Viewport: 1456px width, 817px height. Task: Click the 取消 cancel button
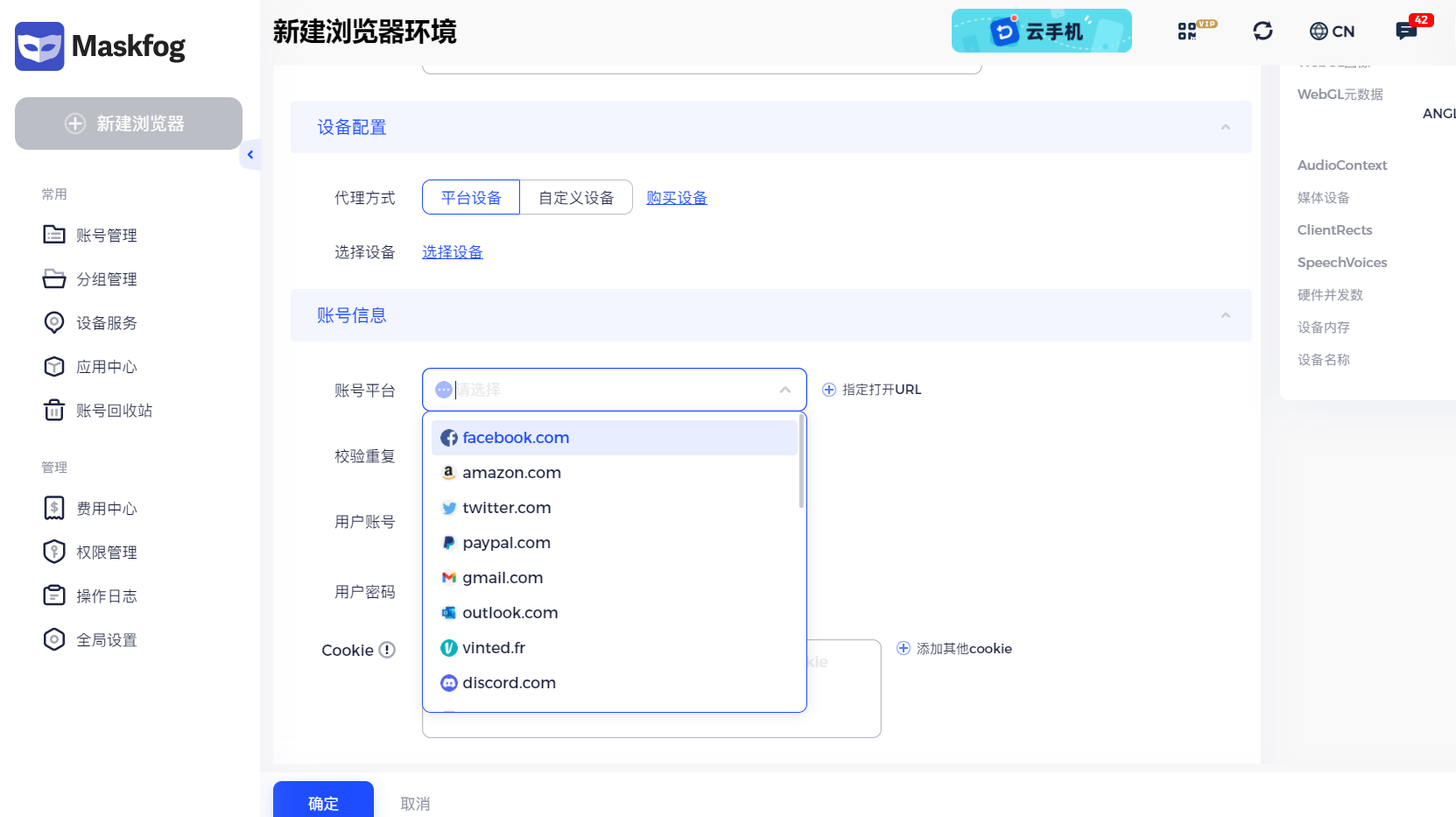click(x=415, y=804)
